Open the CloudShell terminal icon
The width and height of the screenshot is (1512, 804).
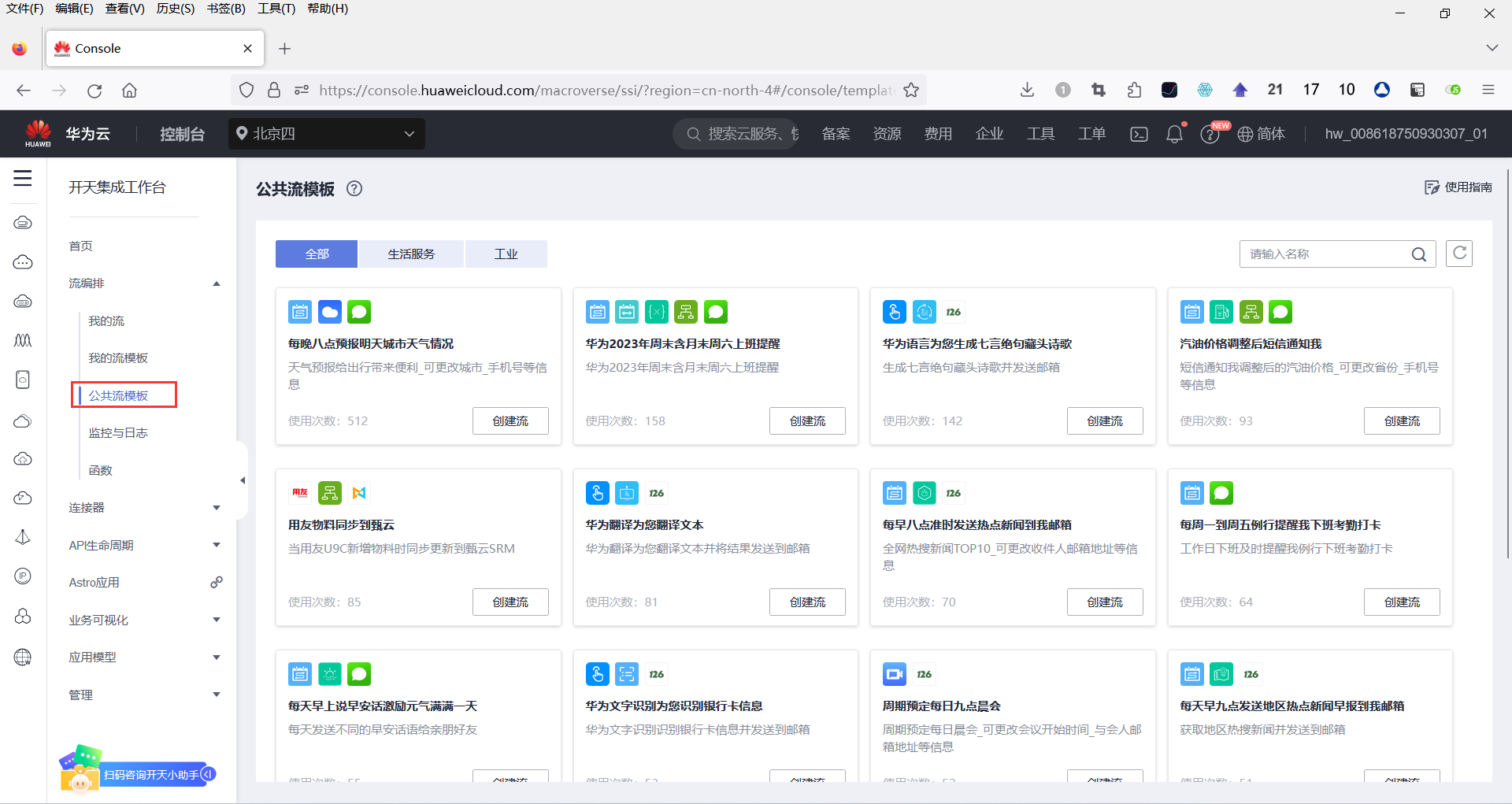1139,134
